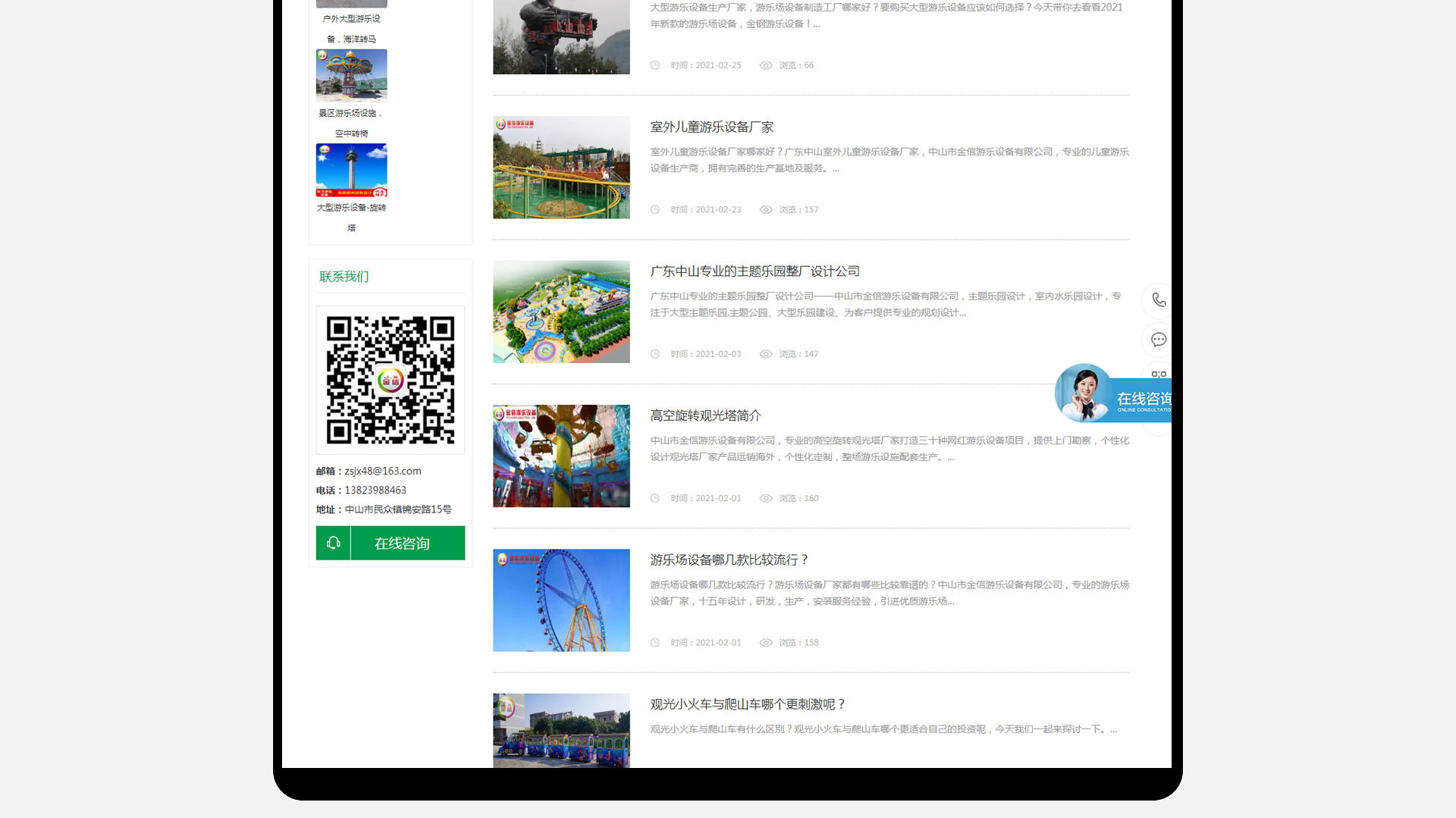1456x818 pixels.
Task: Open product link 户外大型游乐设备，海洋转马
Action: (351, 29)
